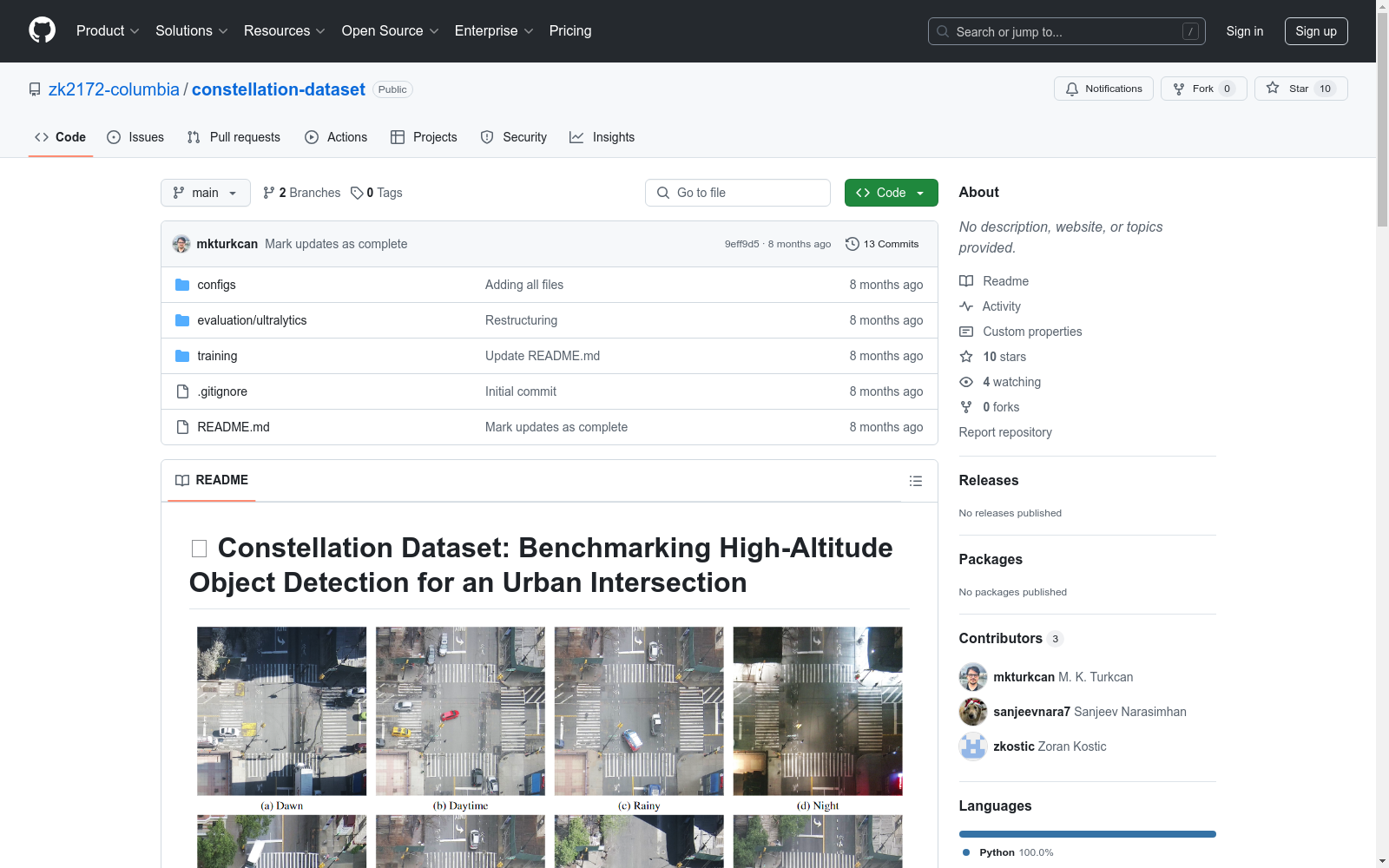Image resolution: width=1389 pixels, height=868 pixels.
Task: Click the Python language color dot
Action: point(966,852)
